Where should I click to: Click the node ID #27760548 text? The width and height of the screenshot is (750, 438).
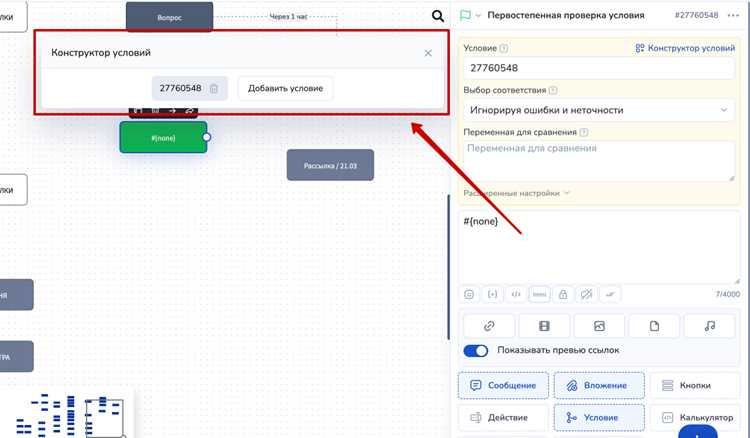(x=696, y=15)
